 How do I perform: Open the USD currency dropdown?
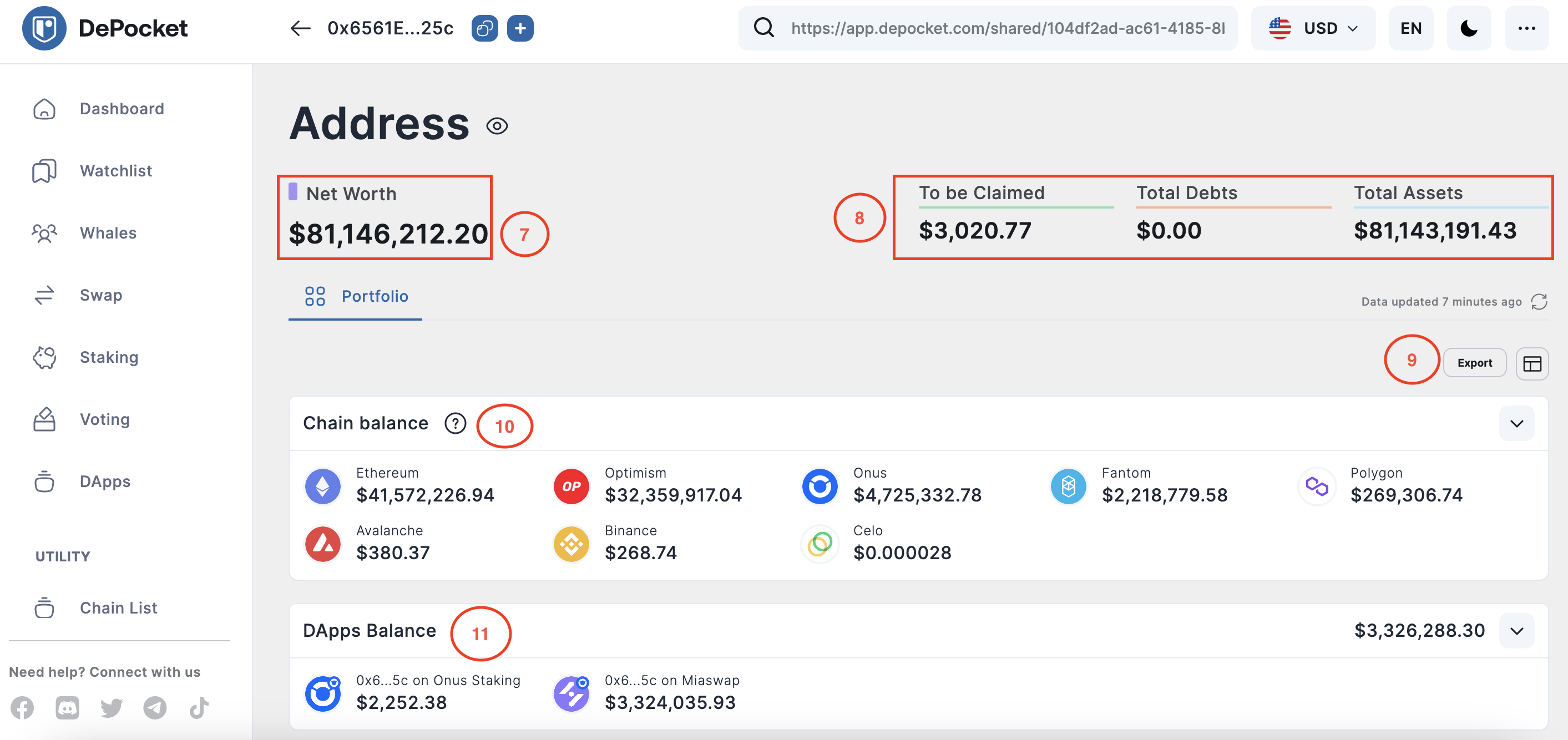click(x=1313, y=28)
